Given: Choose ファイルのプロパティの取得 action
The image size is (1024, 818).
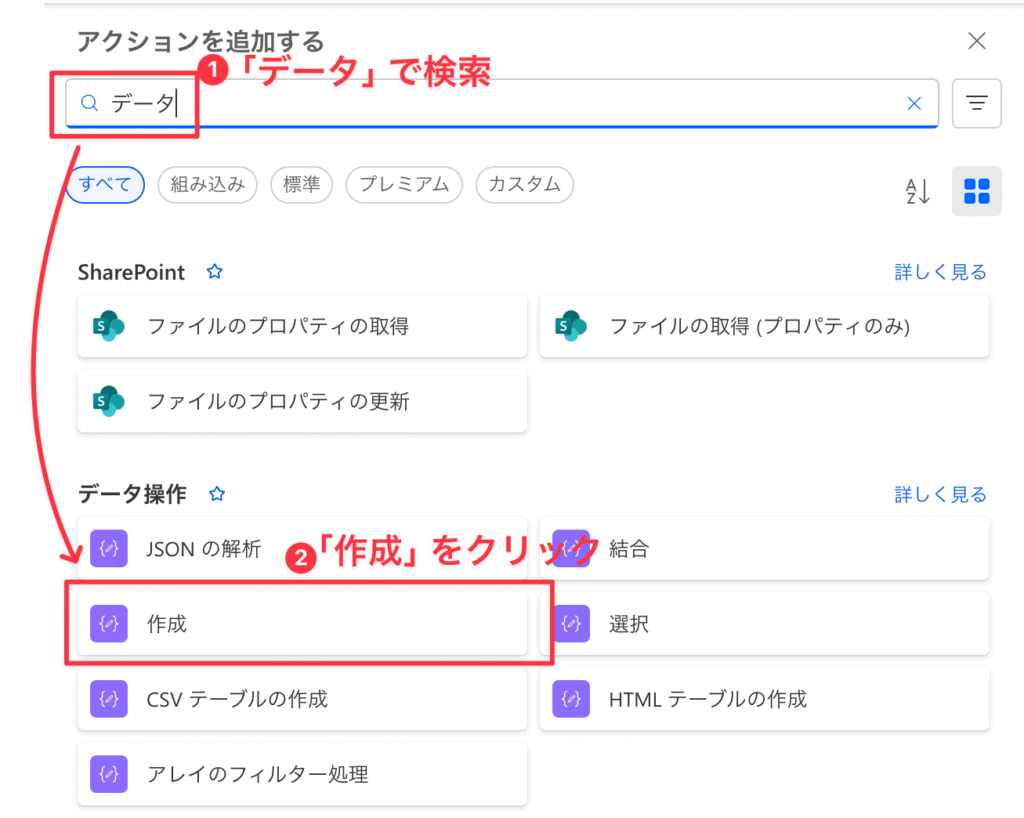Looking at the screenshot, I should pyautogui.click(x=302, y=326).
